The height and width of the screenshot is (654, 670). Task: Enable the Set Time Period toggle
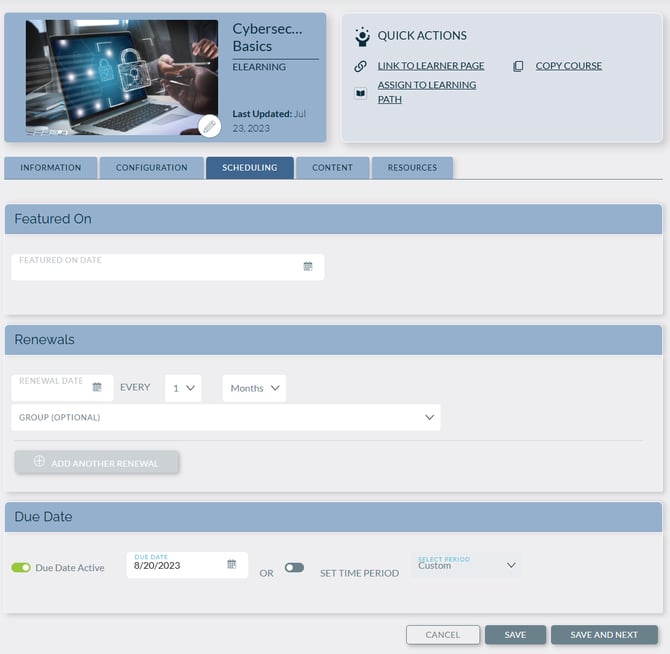pos(294,568)
